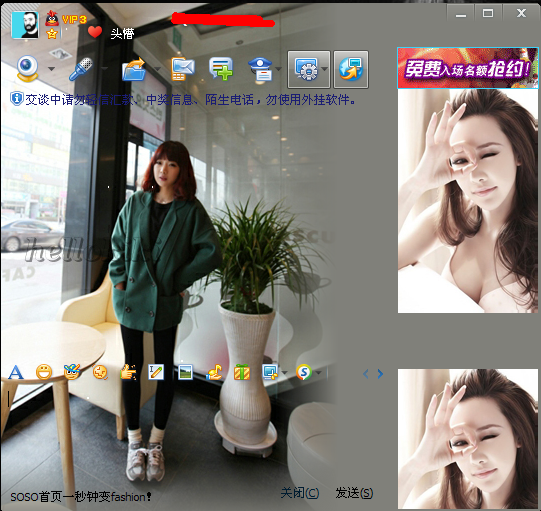Screen dimensions: 541x511
Task: Send a gift with the gift box icon
Action: pos(242,372)
